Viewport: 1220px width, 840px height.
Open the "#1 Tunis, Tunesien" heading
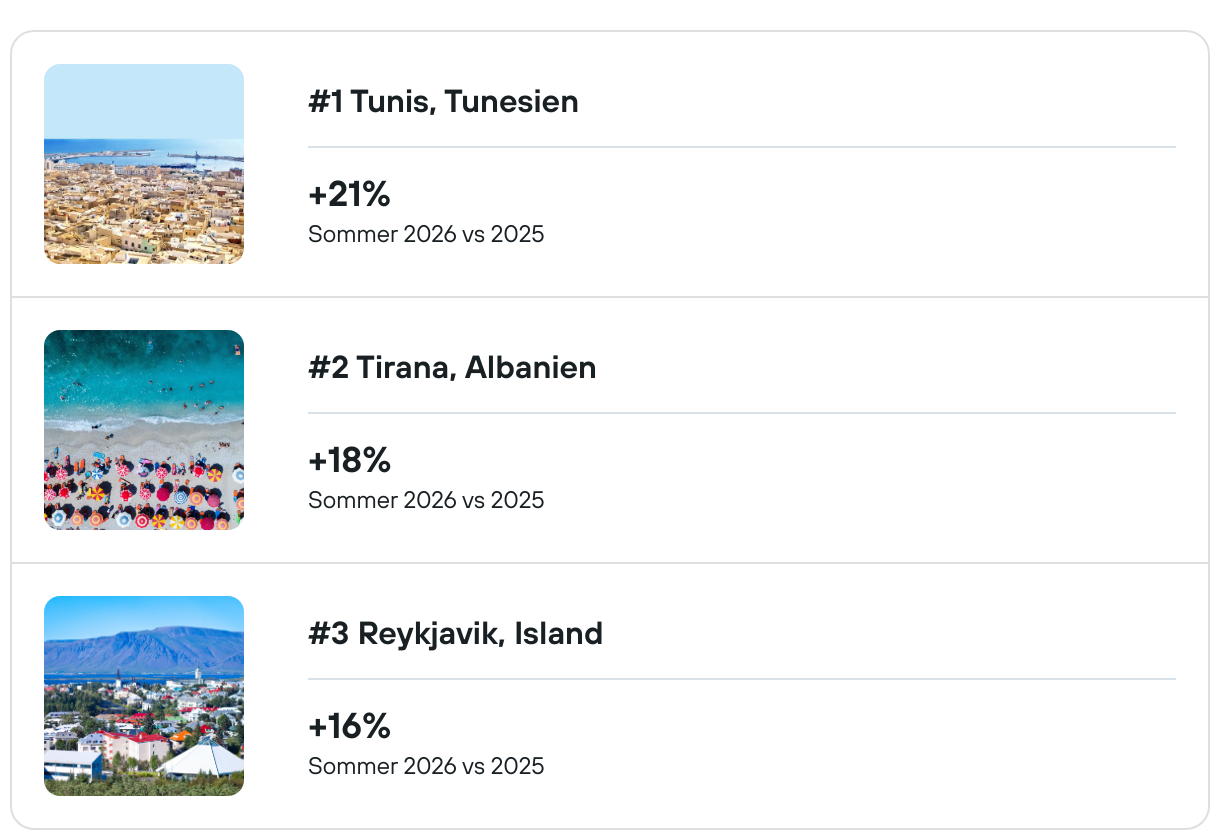click(x=443, y=102)
